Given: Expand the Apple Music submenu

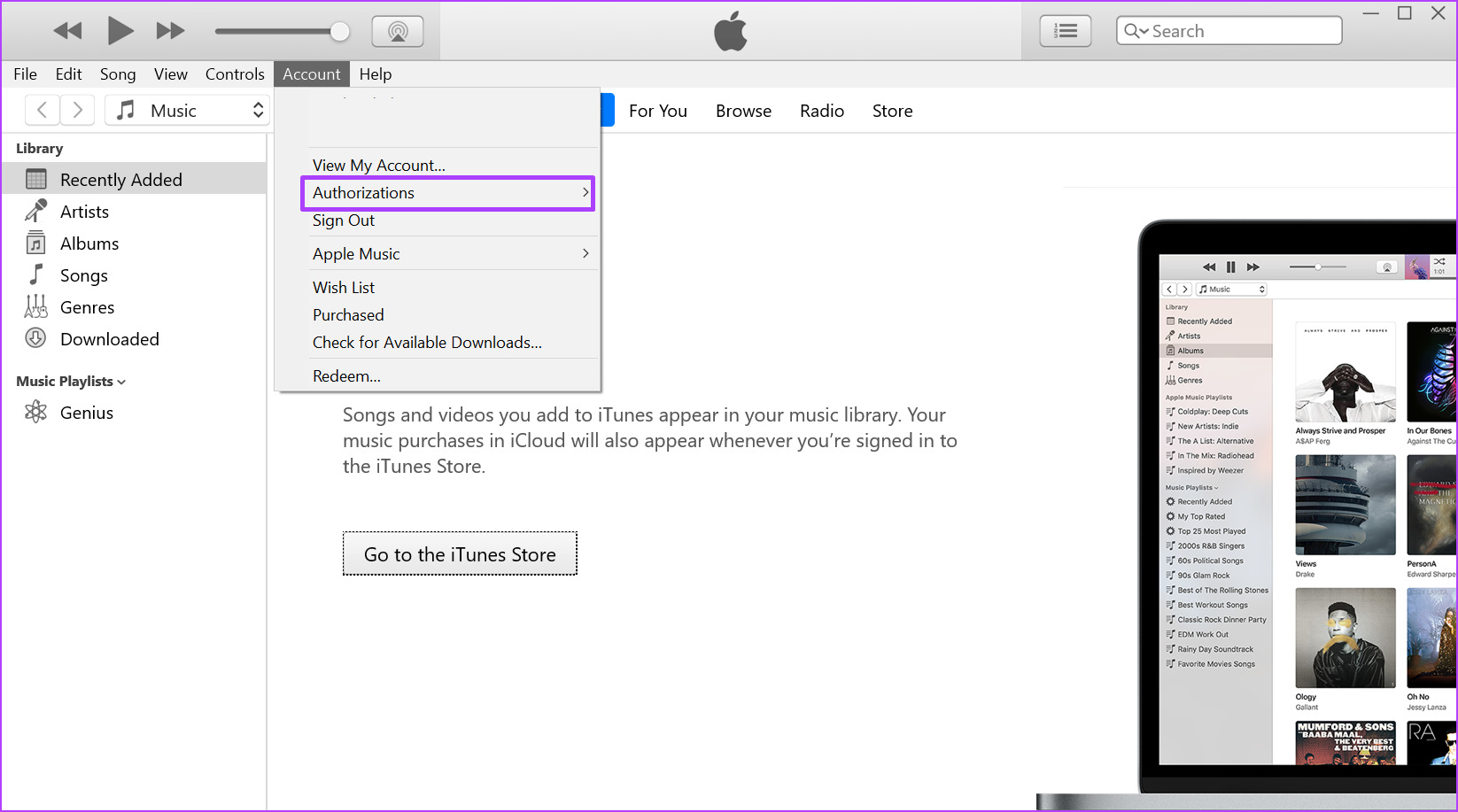Looking at the screenshot, I should (451, 254).
